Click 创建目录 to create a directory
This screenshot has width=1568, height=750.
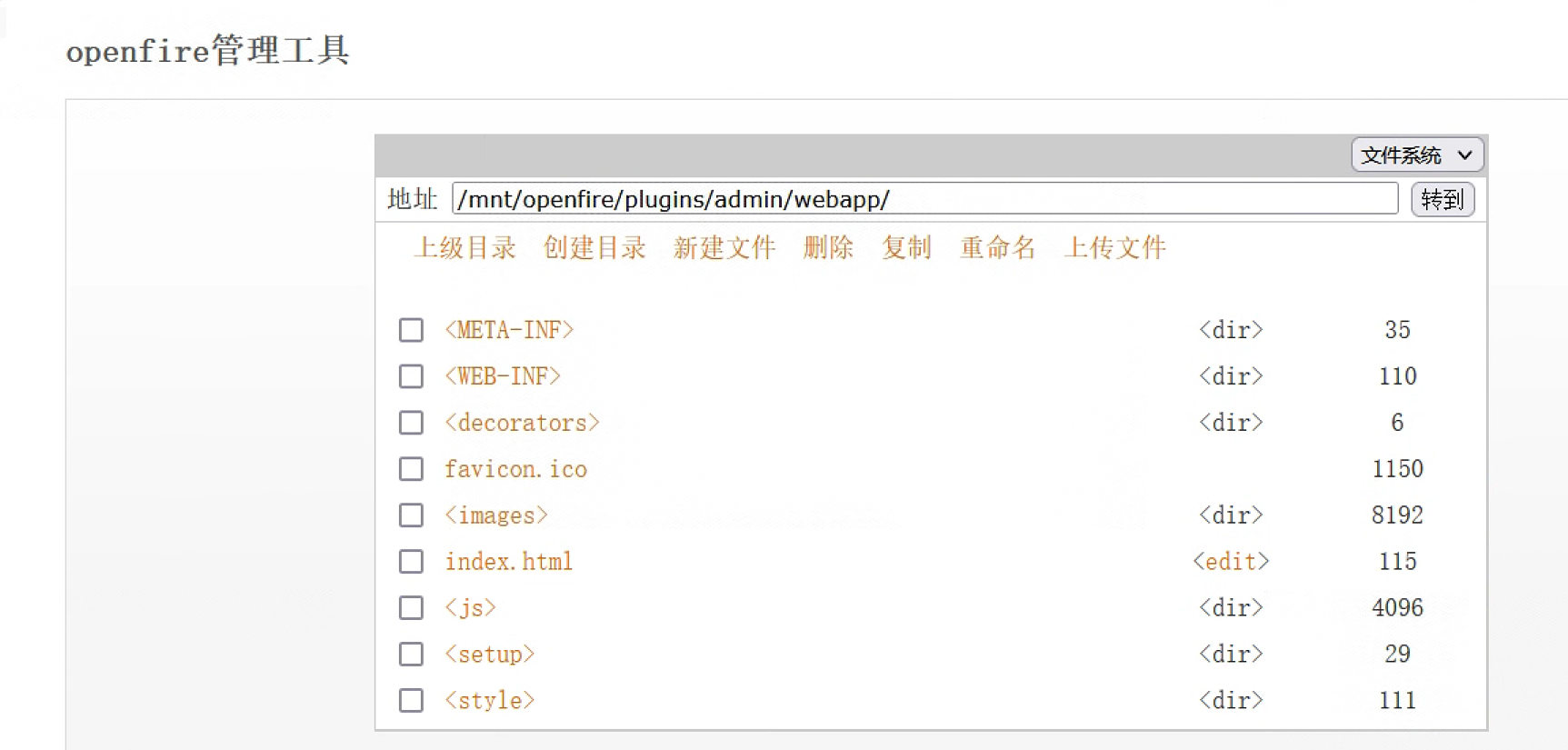coord(594,248)
